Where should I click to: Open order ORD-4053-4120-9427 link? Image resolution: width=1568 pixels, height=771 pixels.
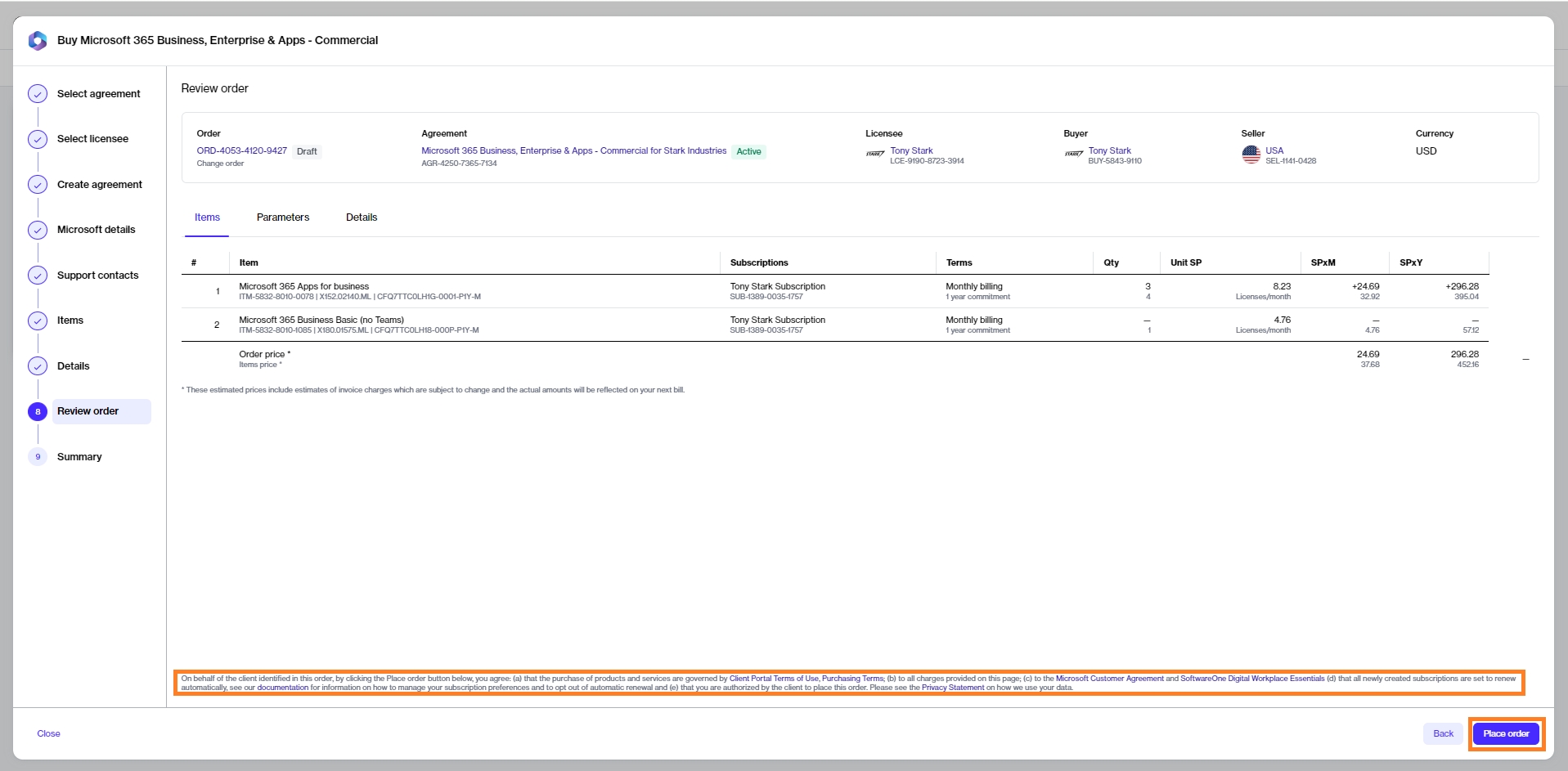coord(241,150)
